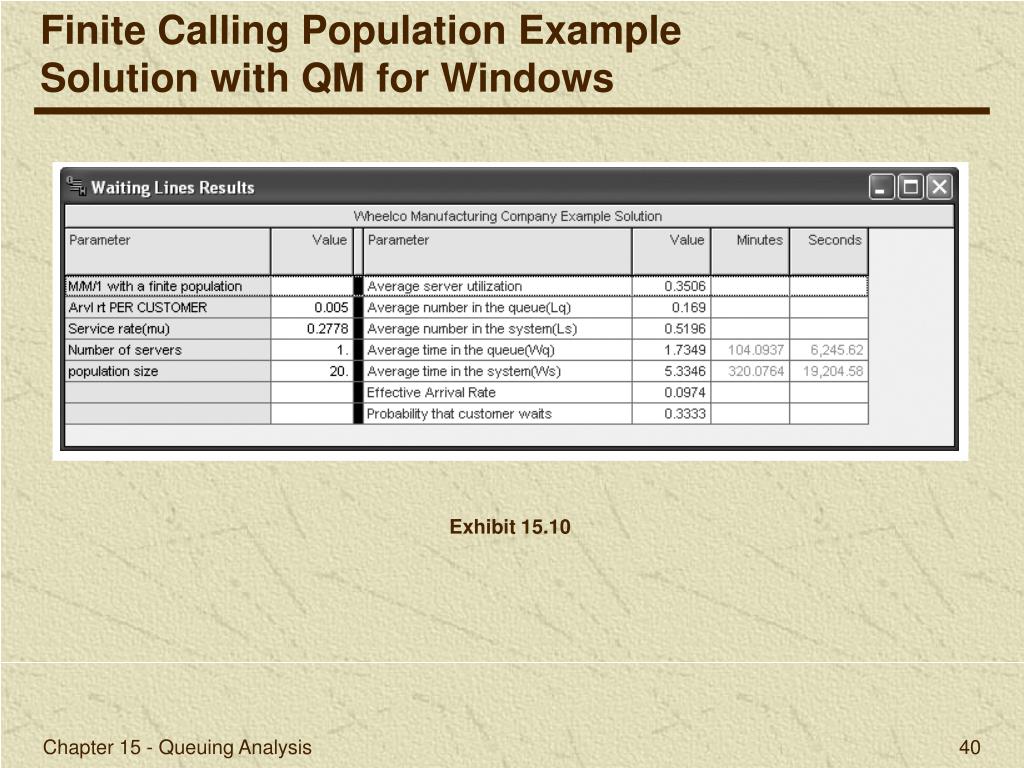Screen dimensions: 1024x768
Task: Click the left Parameter column header
Action: click(x=167, y=251)
